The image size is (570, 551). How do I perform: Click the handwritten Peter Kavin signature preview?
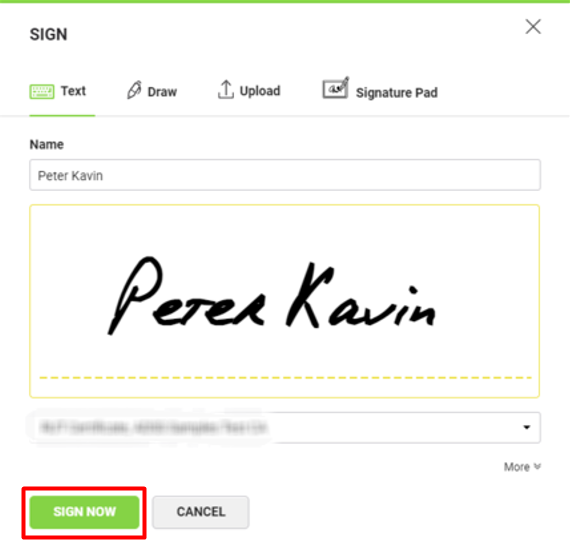tap(272, 295)
